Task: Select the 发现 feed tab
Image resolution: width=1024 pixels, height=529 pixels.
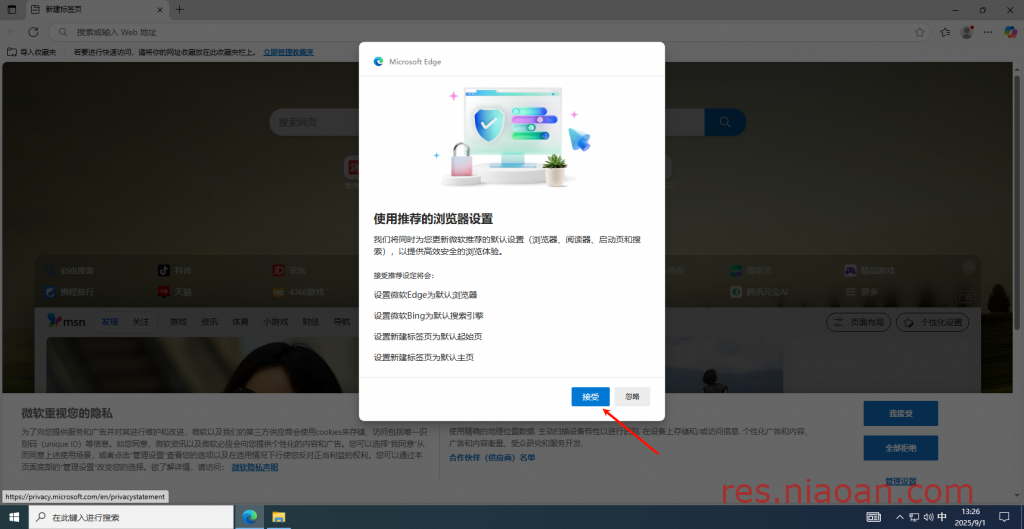Action: click(x=110, y=322)
